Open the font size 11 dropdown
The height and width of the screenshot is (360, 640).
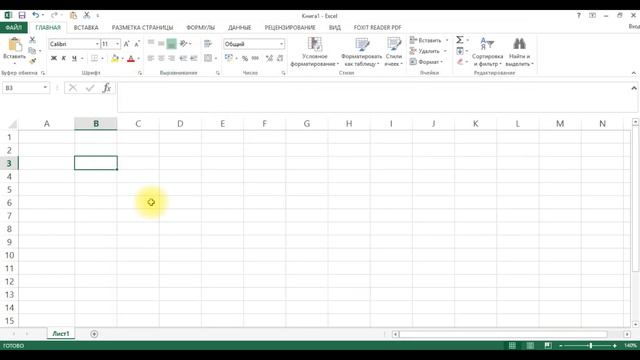pyautogui.click(x=118, y=44)
